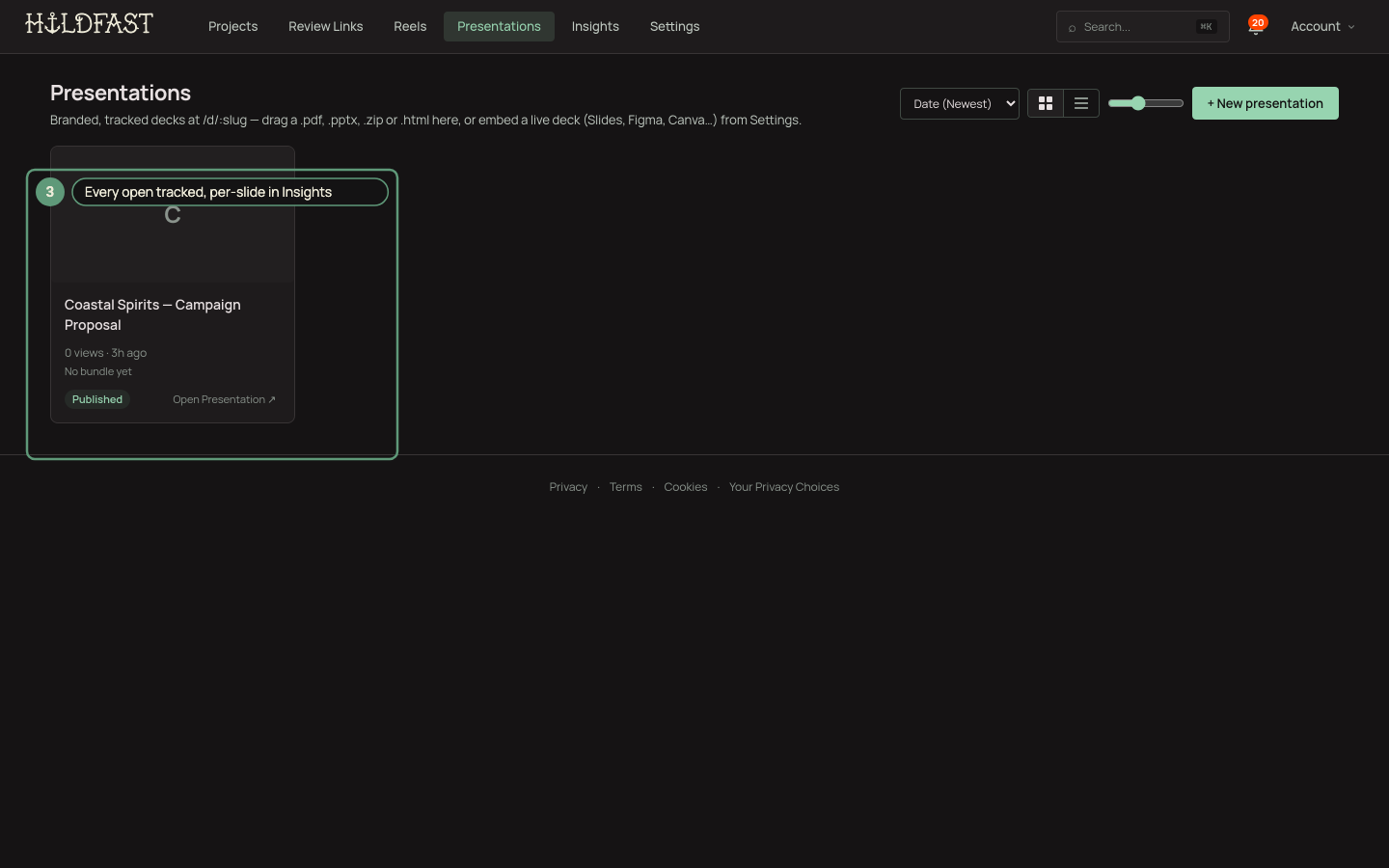
Task: Open Settings from the top nav
Action: pyautogui.click(x=675, y=26)
